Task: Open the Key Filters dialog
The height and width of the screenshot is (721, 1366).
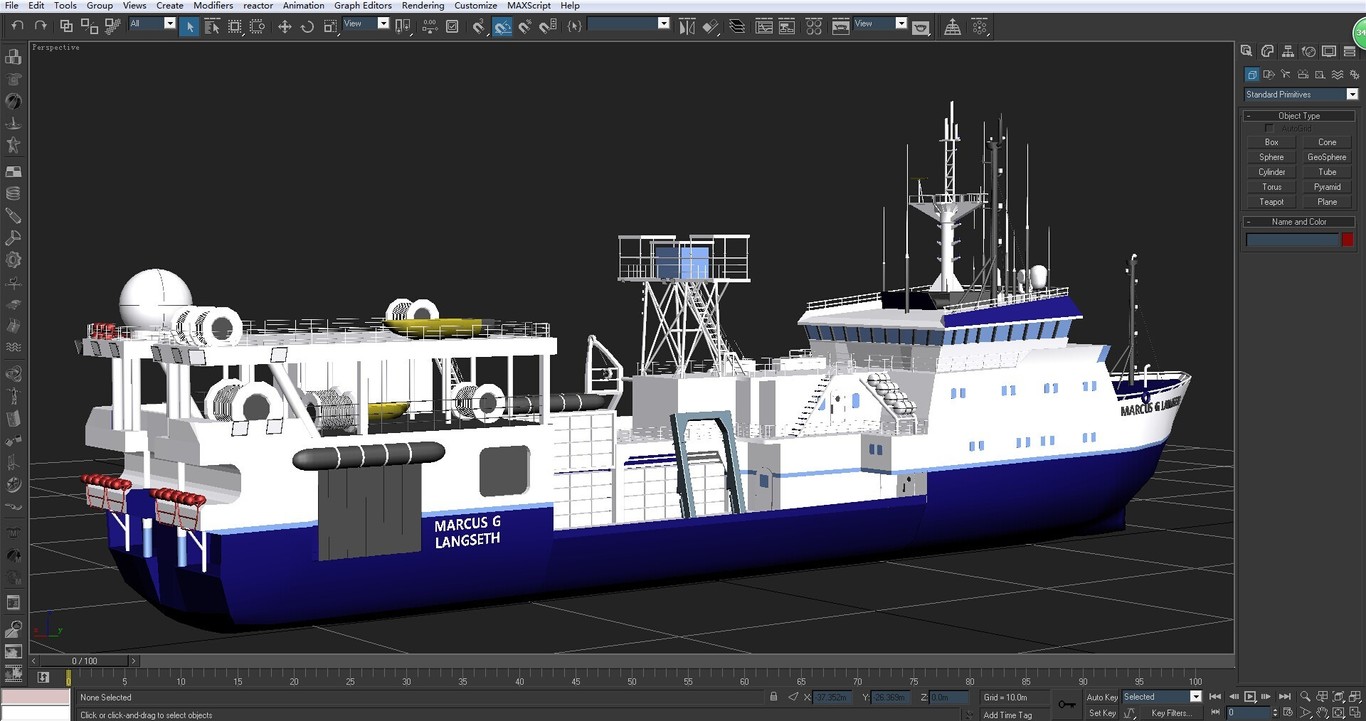Action: (1172, 713)
